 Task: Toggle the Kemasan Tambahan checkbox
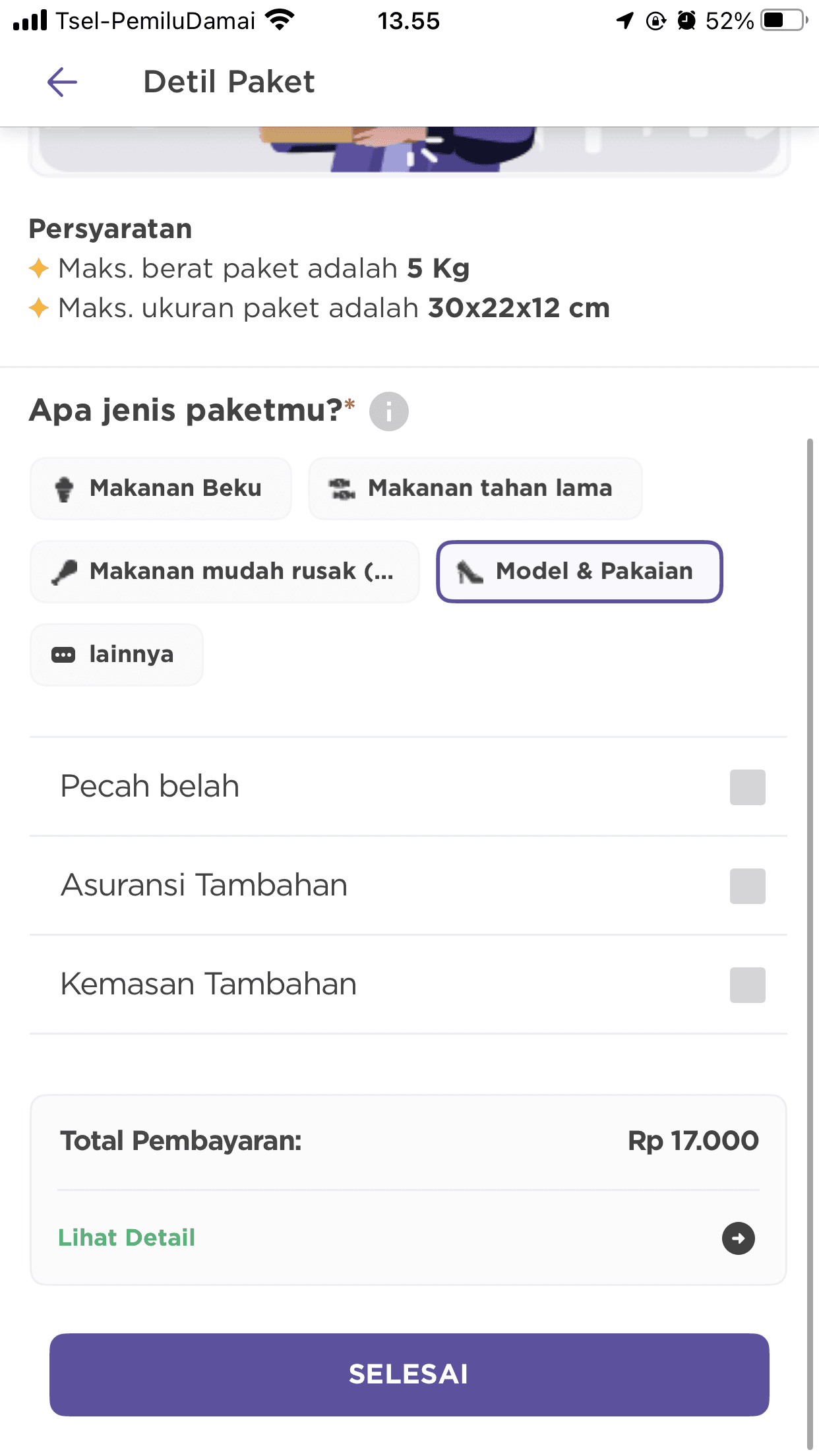coord(748,985)
